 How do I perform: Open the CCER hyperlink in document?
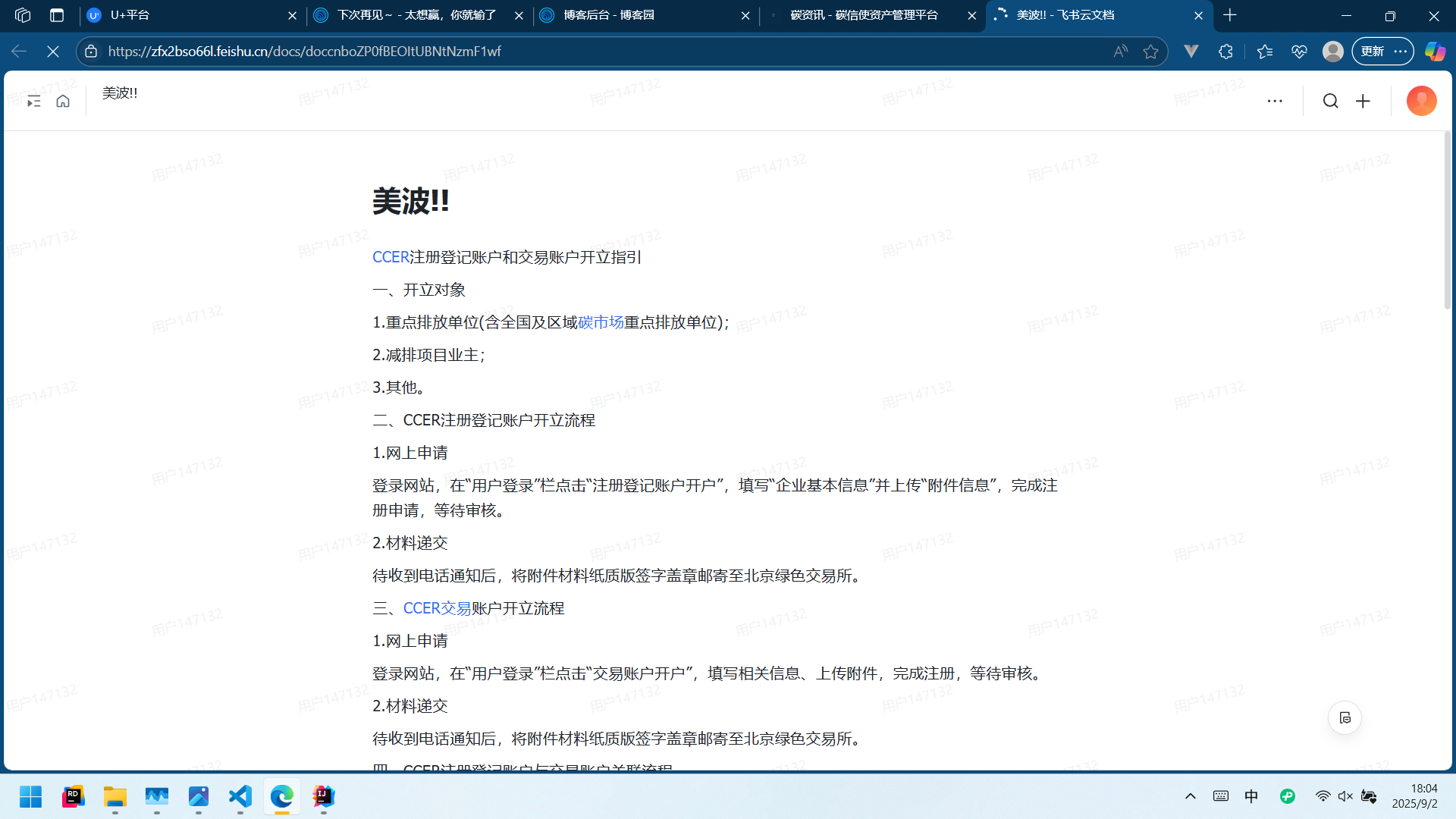coord(391,257)
